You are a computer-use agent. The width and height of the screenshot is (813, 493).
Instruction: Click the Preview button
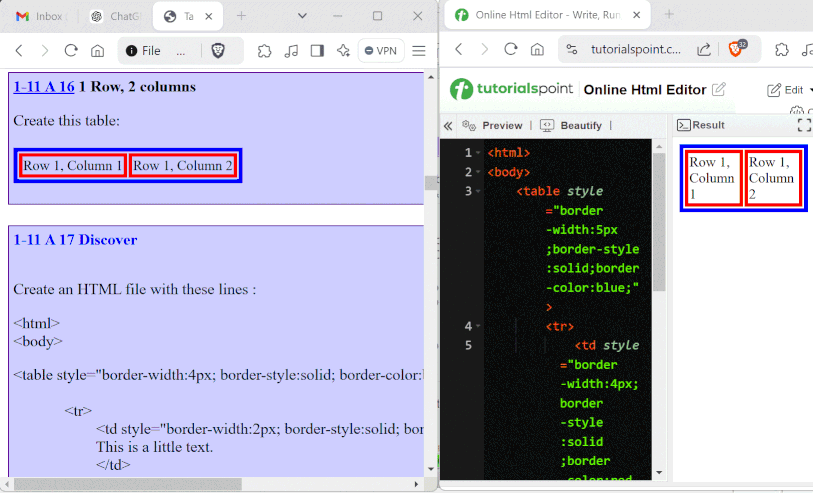click(x=493, y=126)
